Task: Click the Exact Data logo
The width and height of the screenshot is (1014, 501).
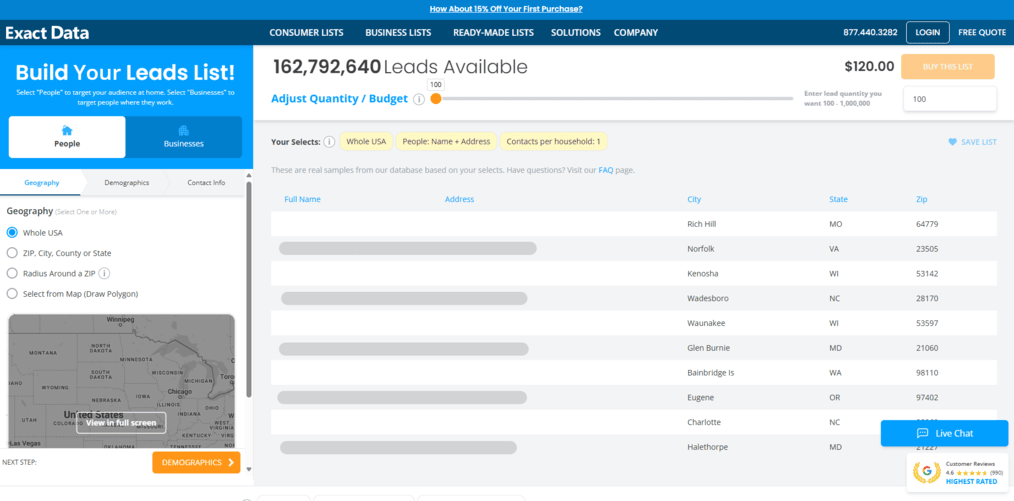Action: tap(47, 33)
